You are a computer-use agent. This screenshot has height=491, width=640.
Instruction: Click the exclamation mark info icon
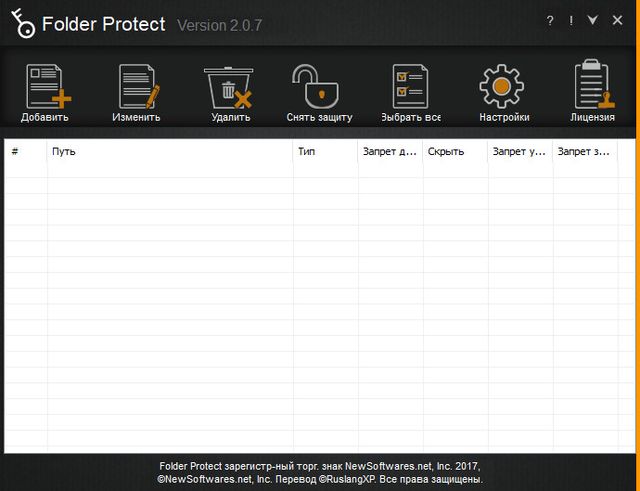[571, 20]
